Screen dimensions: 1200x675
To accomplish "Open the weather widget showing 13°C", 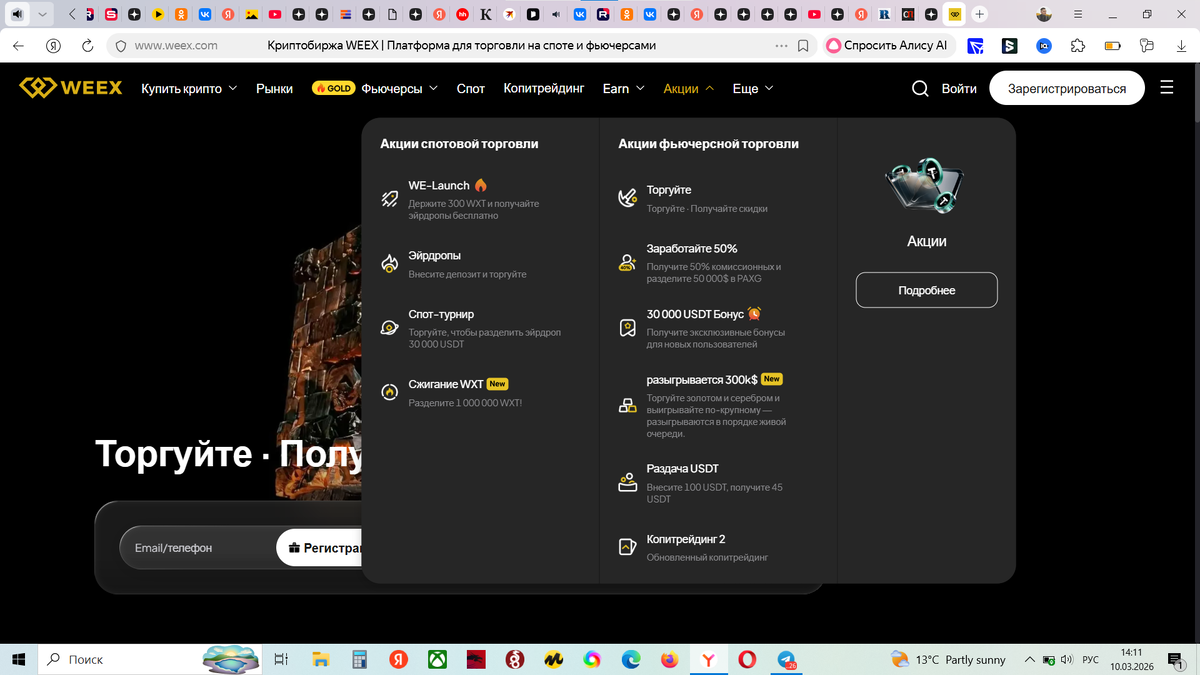I will [x=947, y=660].
